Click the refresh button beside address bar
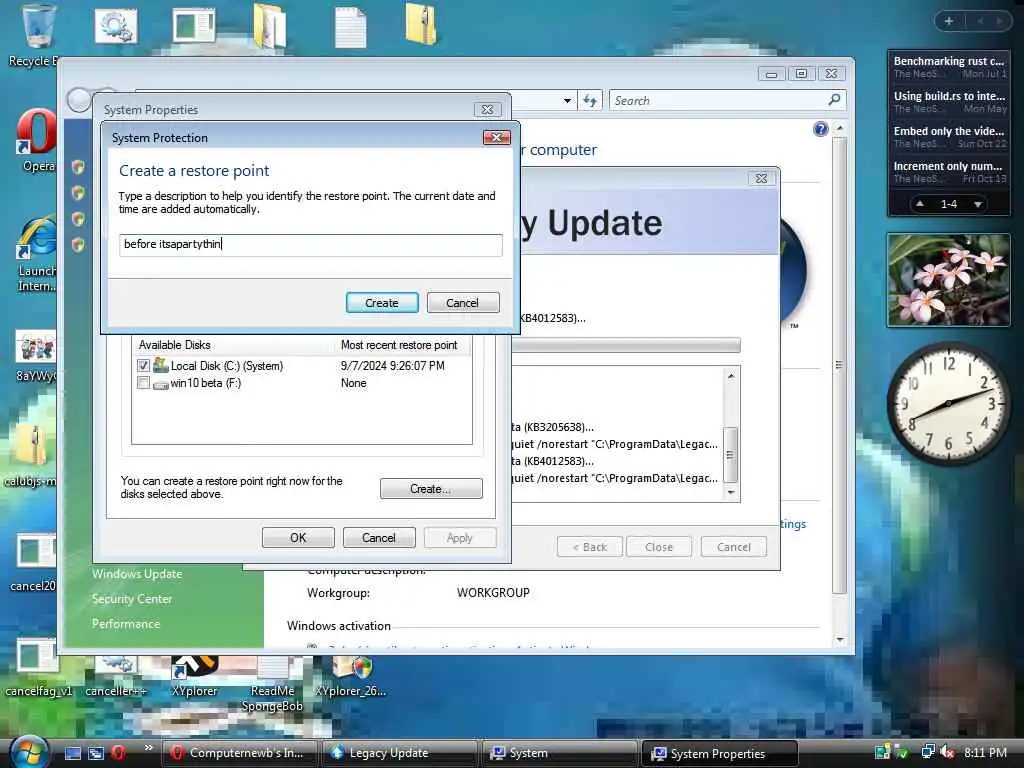1024x768 pixels. (590, 101)
